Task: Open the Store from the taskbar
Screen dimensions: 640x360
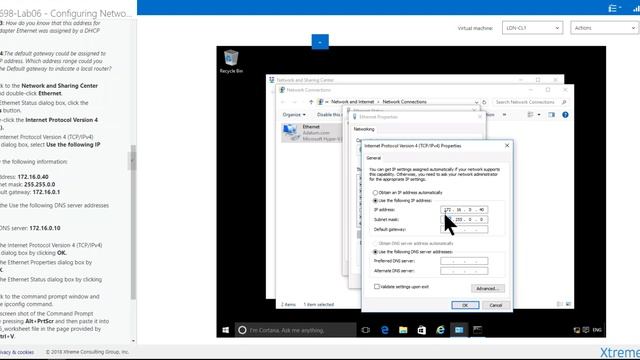Action: (x=422, y=330)
